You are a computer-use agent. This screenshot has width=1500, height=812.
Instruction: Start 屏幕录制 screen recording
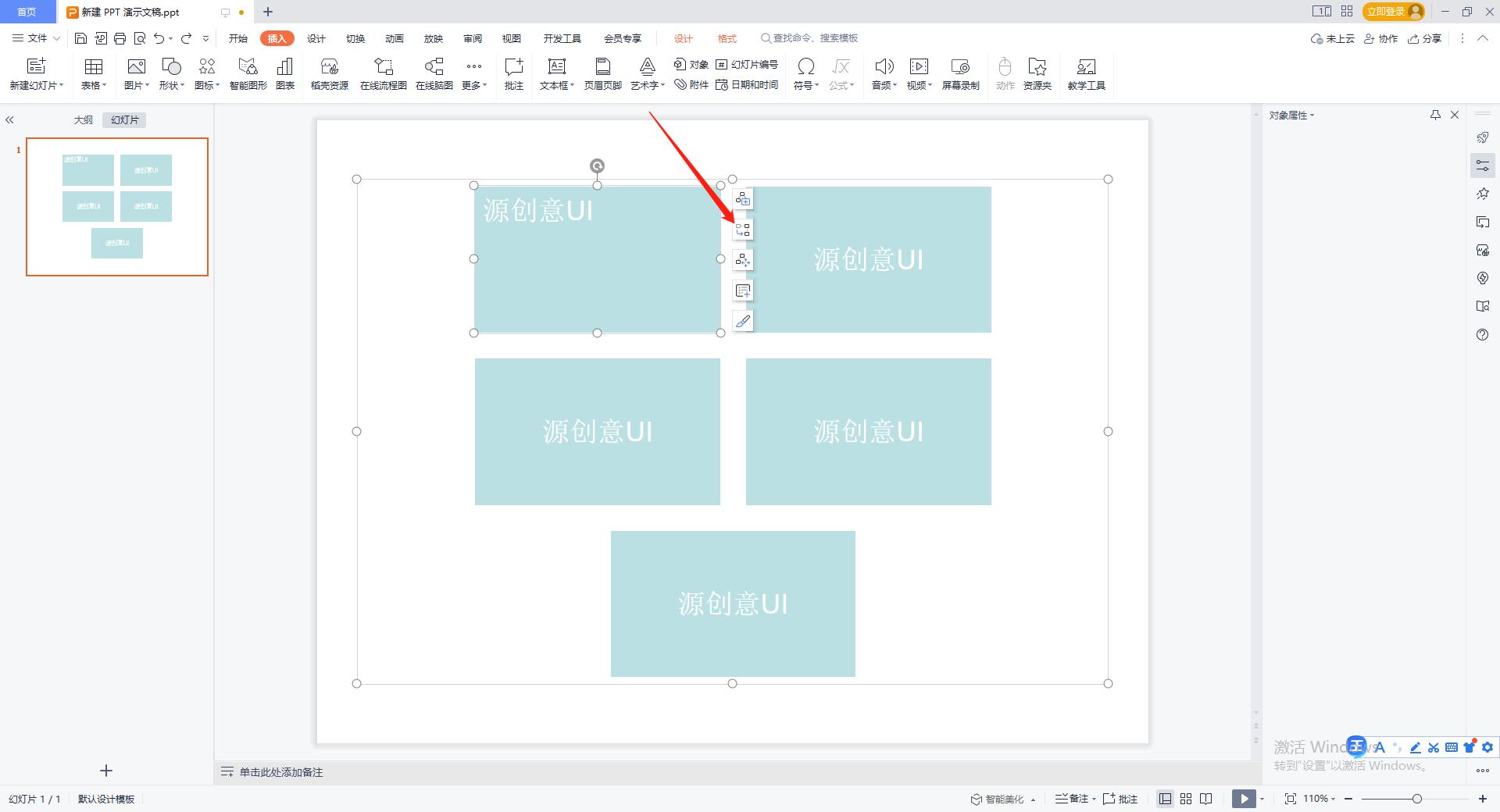tap(961, 74)
